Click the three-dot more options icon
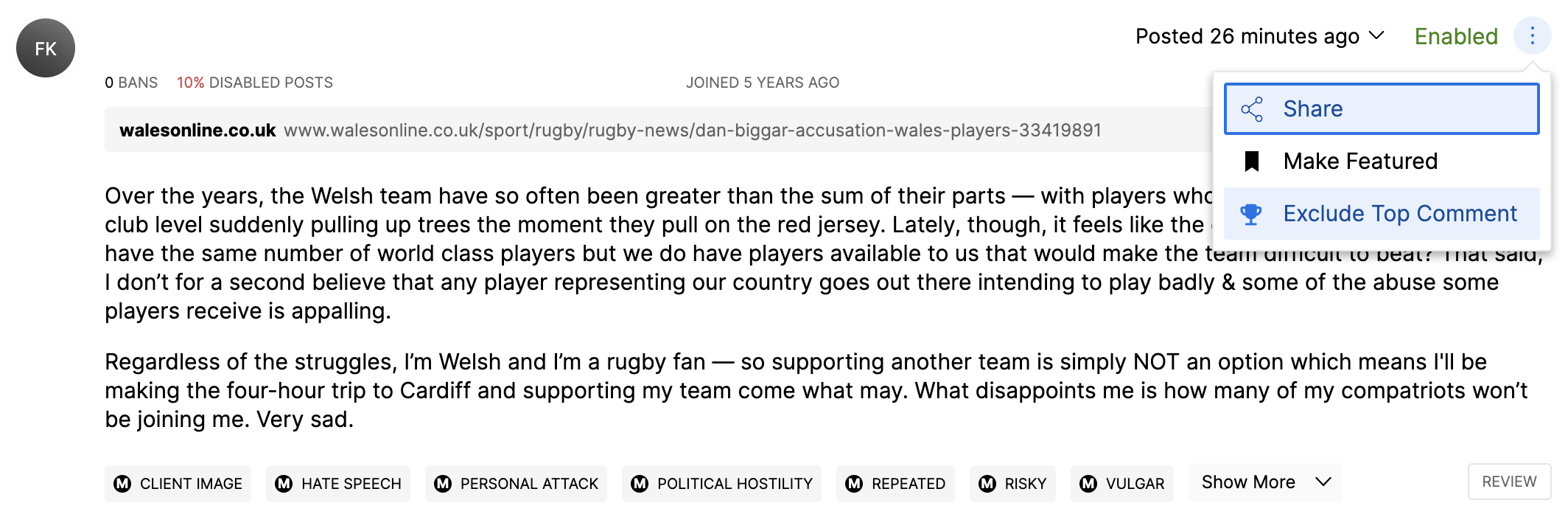The height and width of the screenshot is (531, 1568). pos(1532,35)
